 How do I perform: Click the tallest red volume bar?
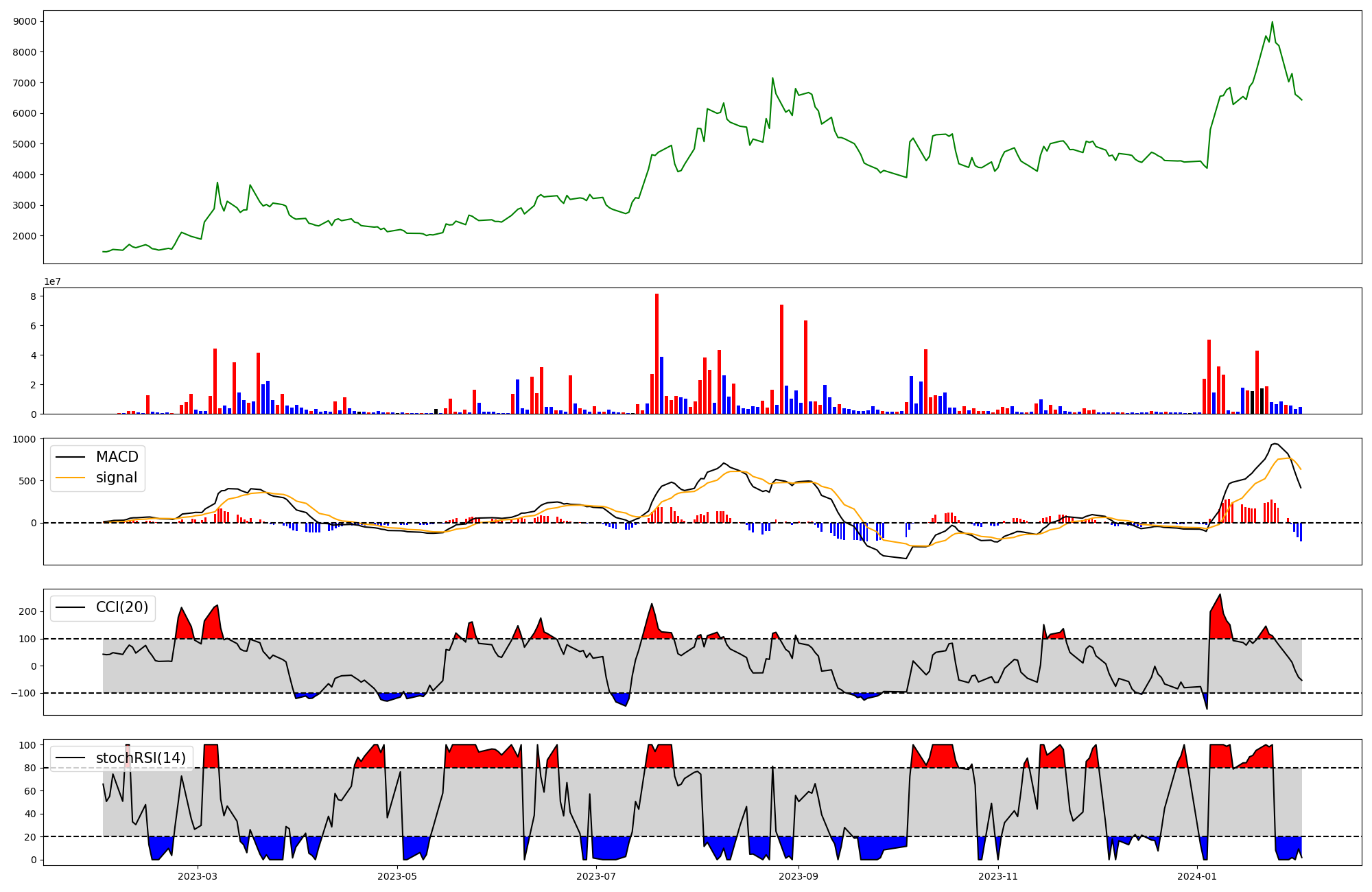click(657, 353)
